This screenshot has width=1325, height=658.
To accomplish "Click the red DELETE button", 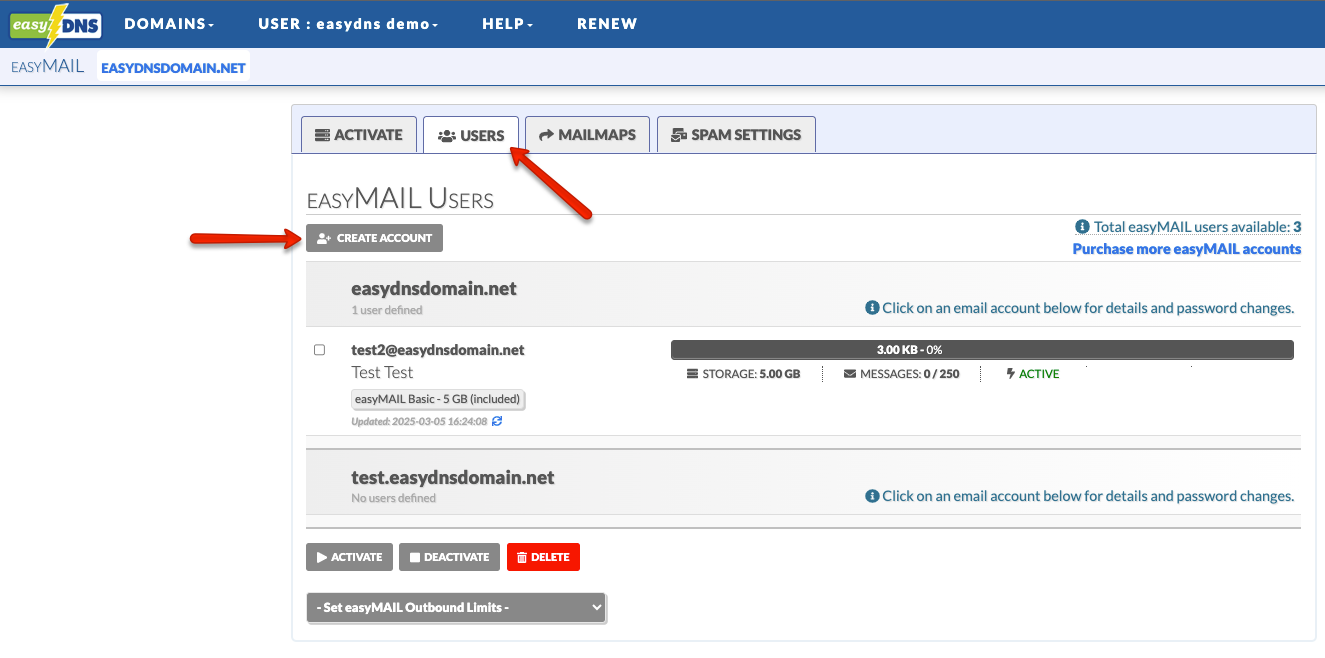I will 543,557.
